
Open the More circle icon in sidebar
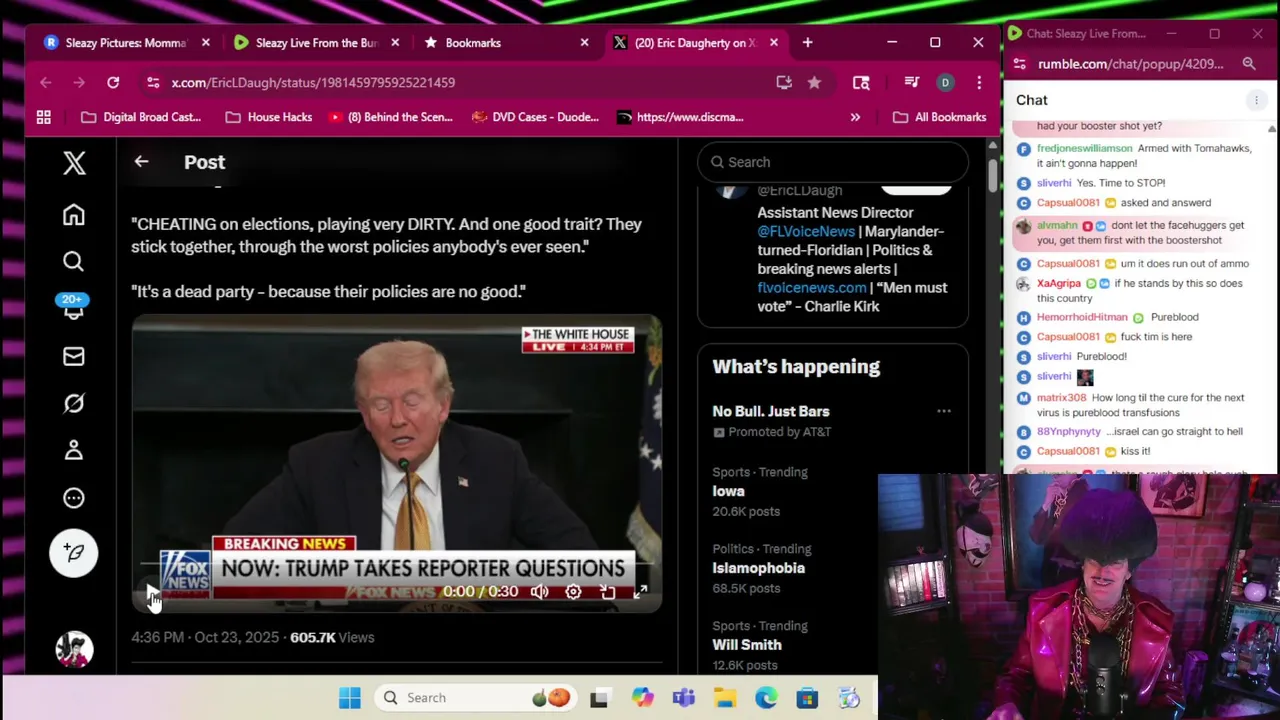click(x=74, y=498)
